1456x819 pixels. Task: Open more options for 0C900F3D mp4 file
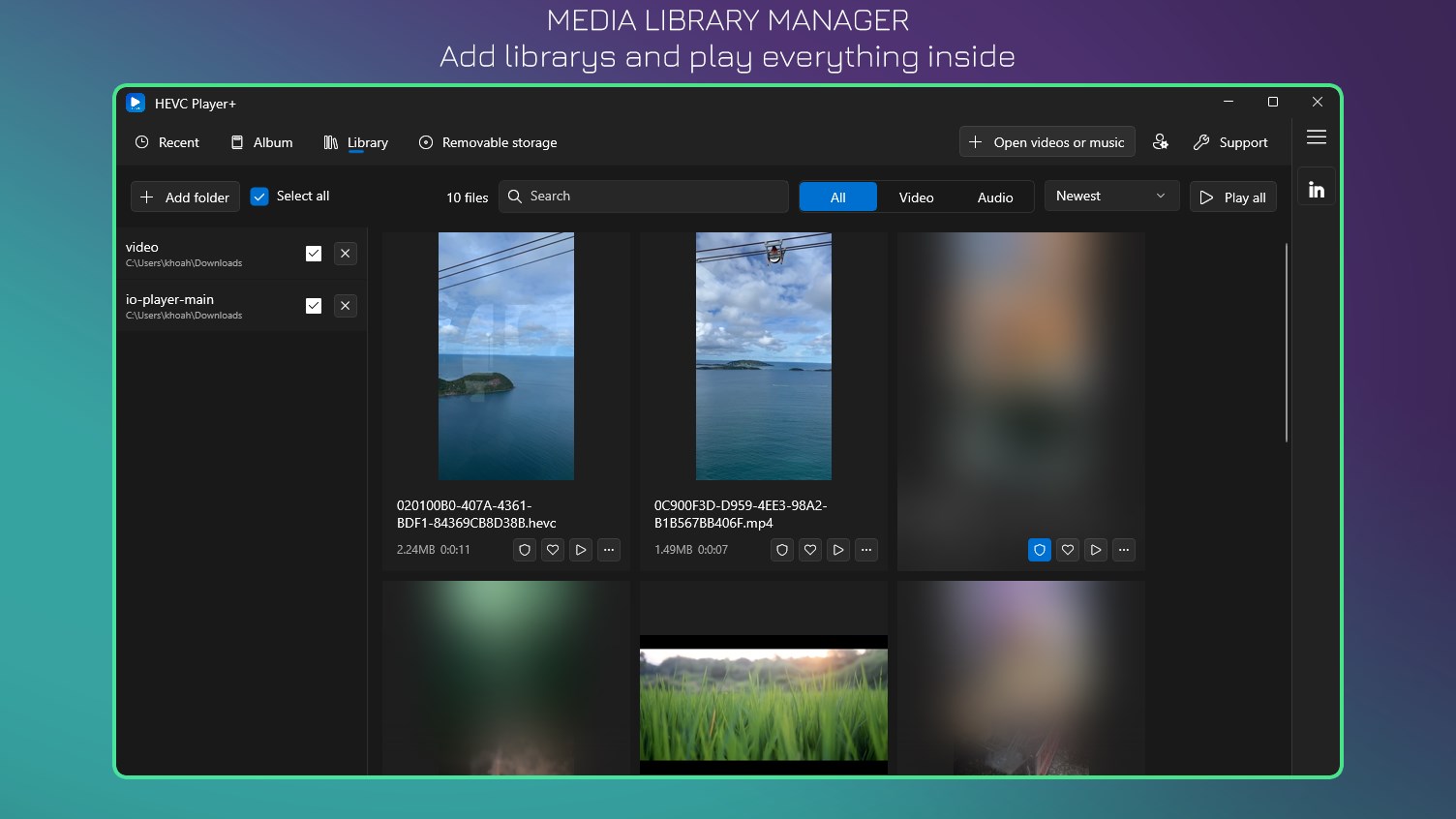[866, 550]
